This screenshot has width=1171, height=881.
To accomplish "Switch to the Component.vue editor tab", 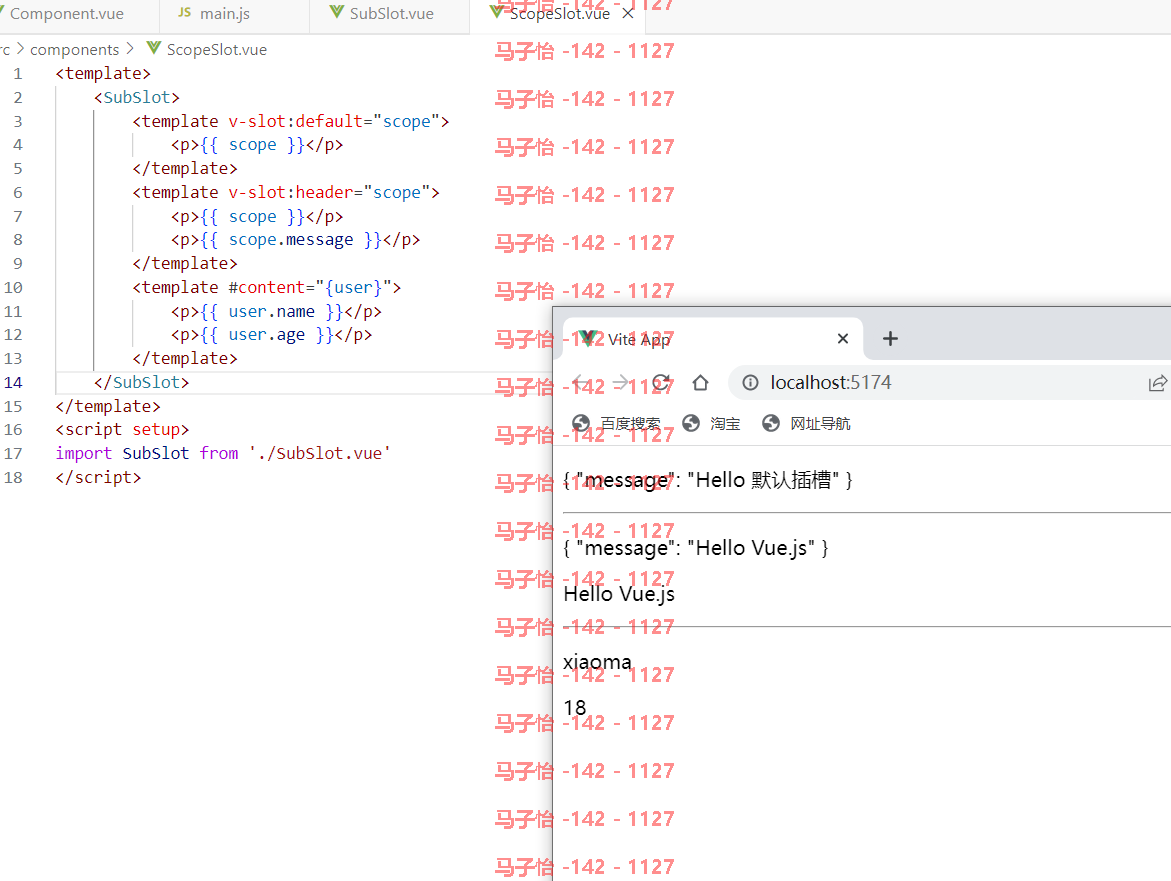I will 67,13.
